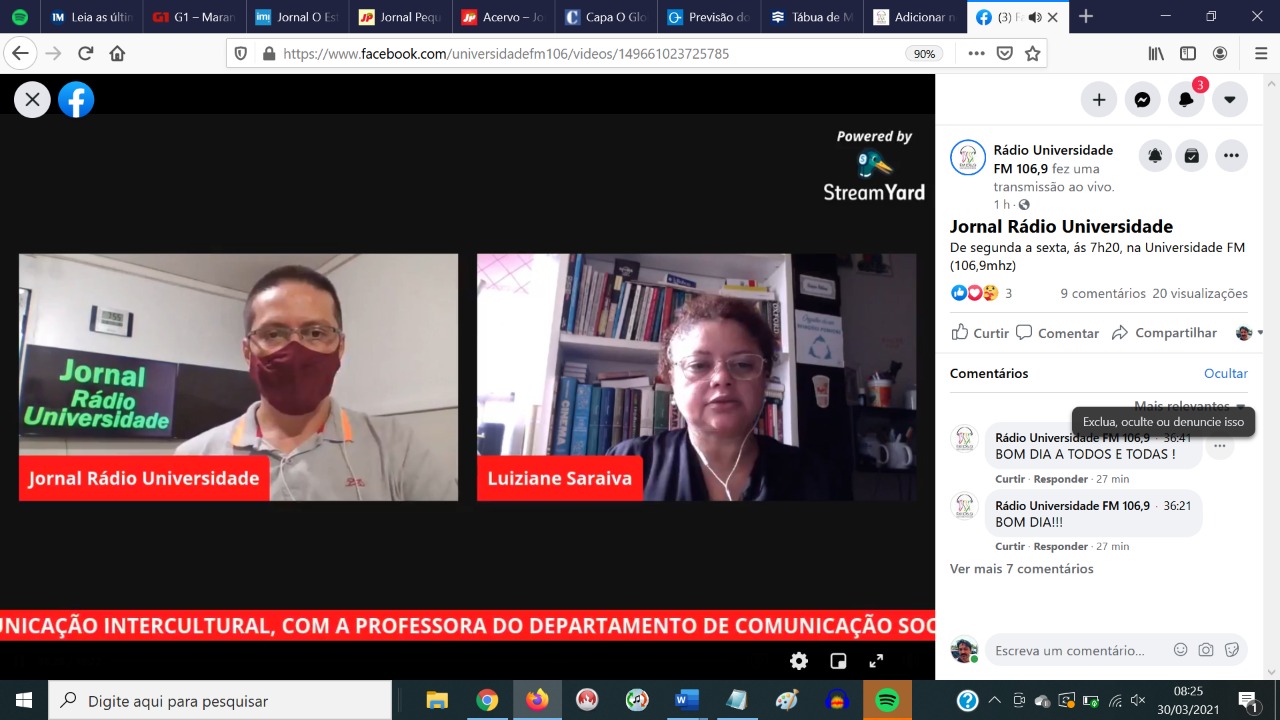
Task: Reload the current page
Action: (86, 54)
